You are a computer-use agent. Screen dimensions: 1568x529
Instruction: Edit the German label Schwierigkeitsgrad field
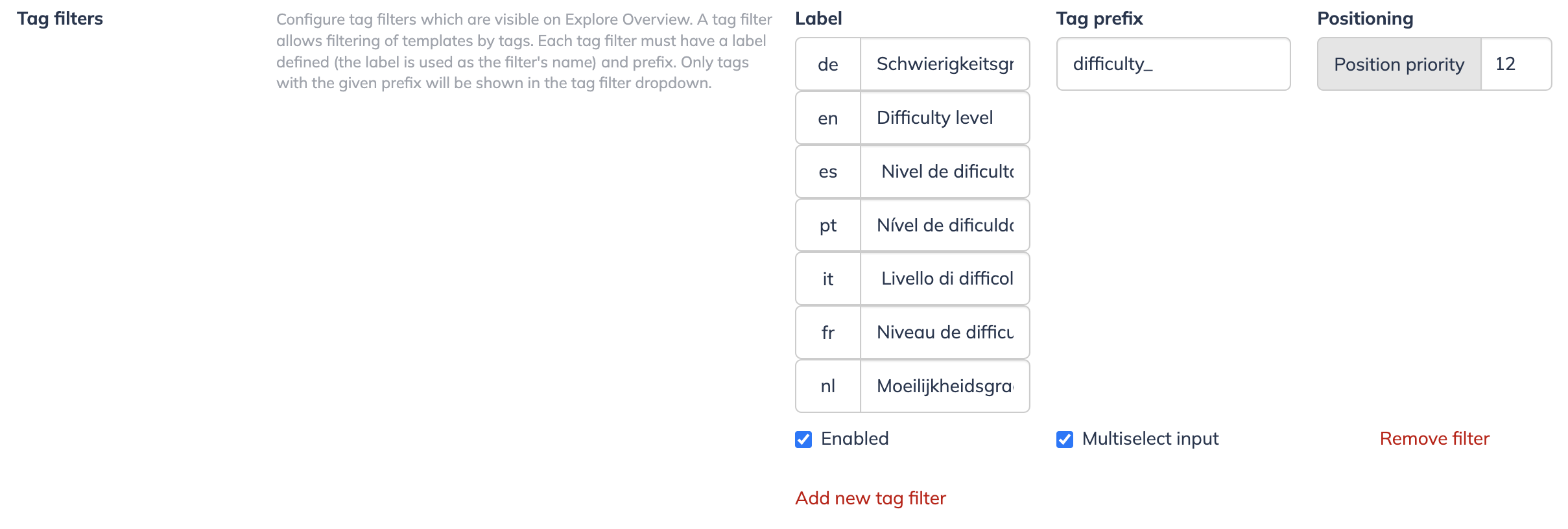(x=945, y=64)
